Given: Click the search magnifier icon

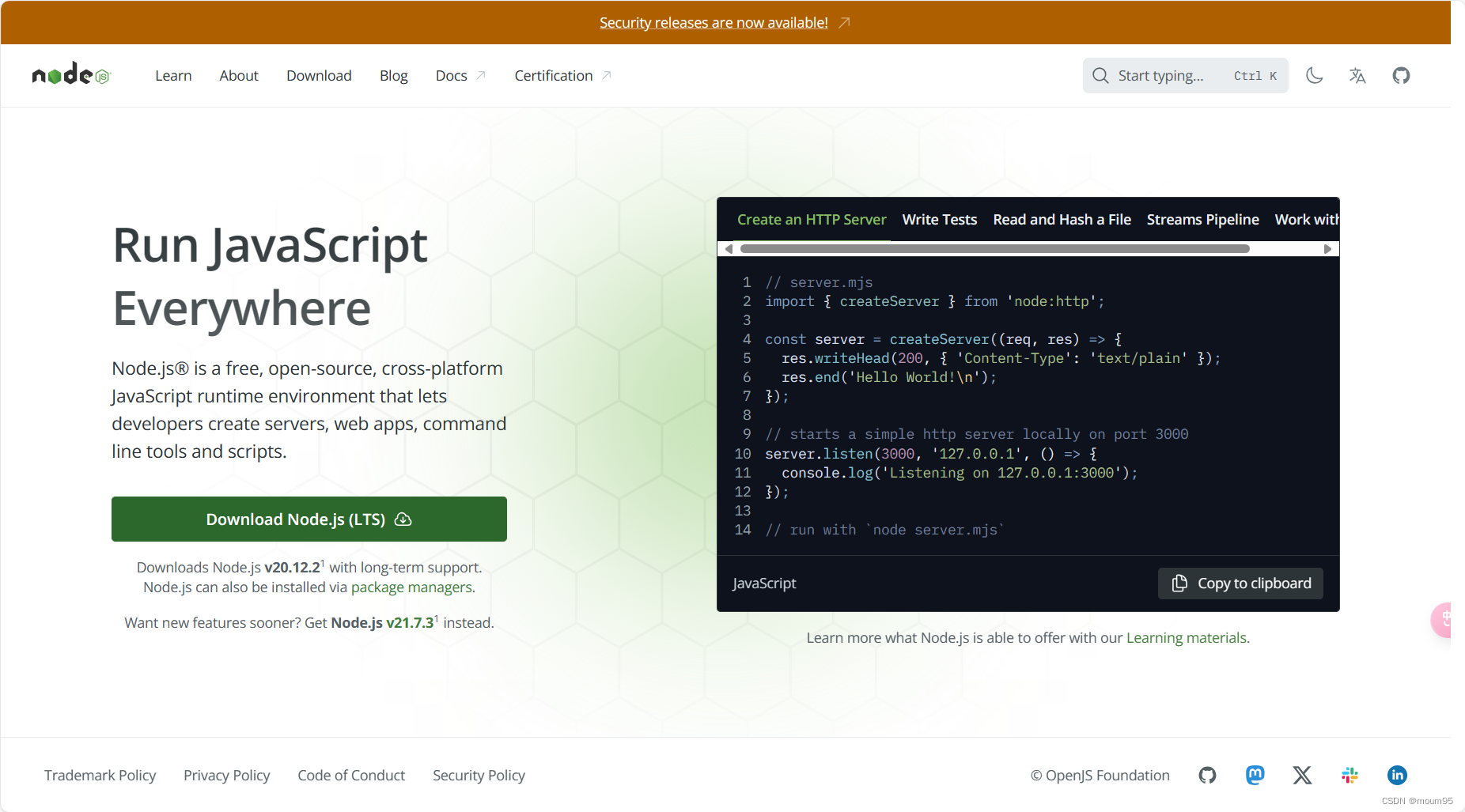Looking at the screenshot, I should [1100, 75].
